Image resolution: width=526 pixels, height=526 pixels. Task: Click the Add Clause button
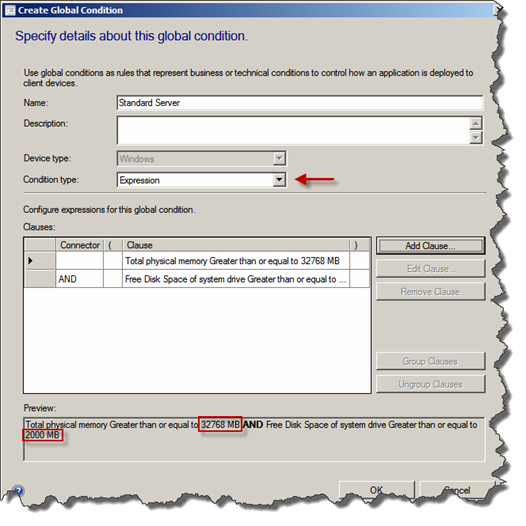(x=430, y=246)
